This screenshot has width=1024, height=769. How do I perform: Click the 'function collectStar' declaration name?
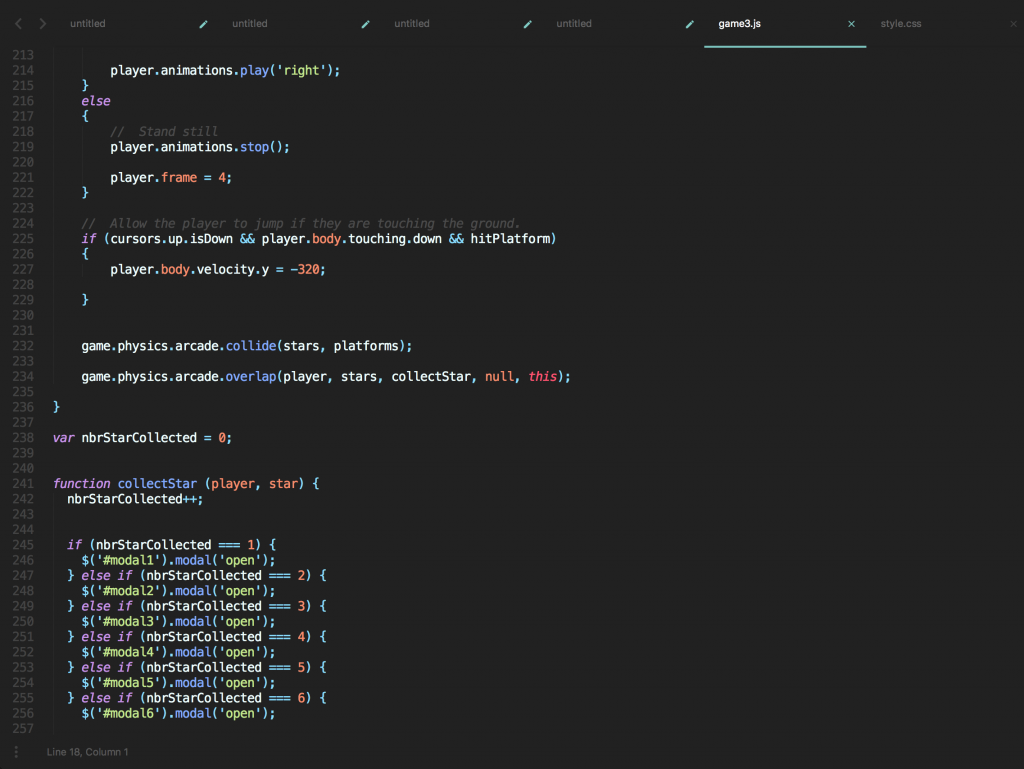coord(157,484)
